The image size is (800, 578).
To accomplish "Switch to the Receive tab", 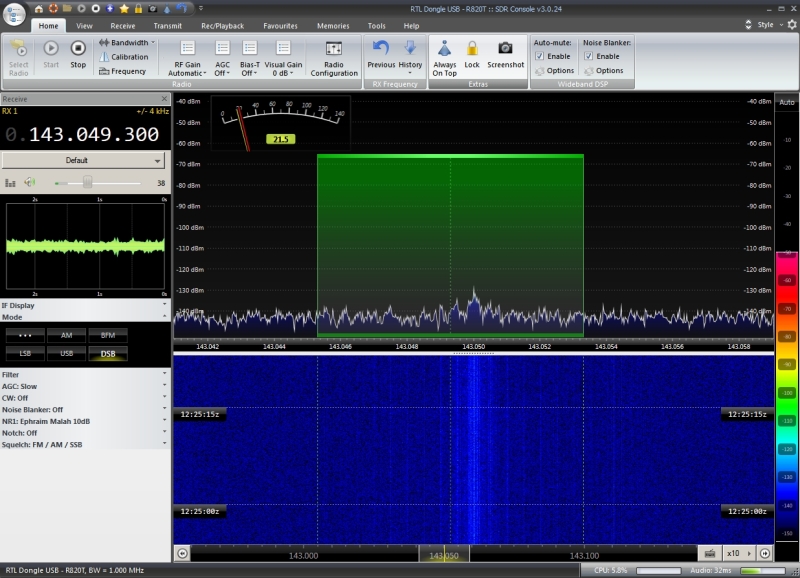I will [123, 26].
